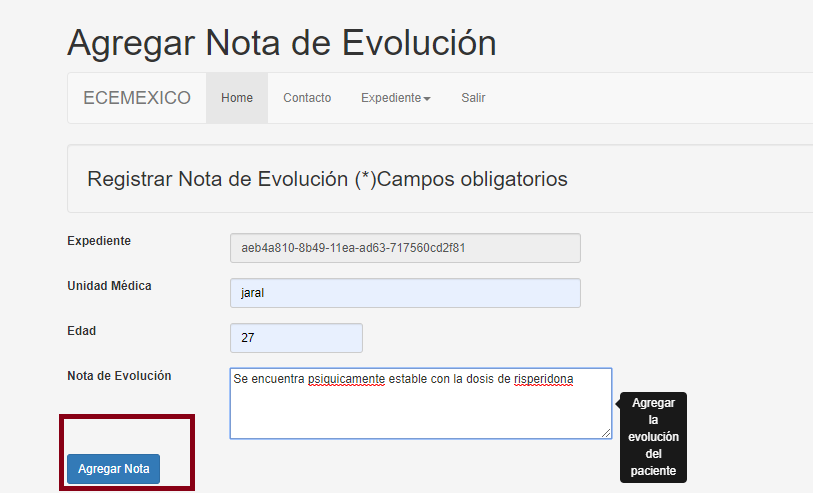This screenshot has height=493, width=828.
Task: Go to the Contacto page
Action: click(307, 98)
